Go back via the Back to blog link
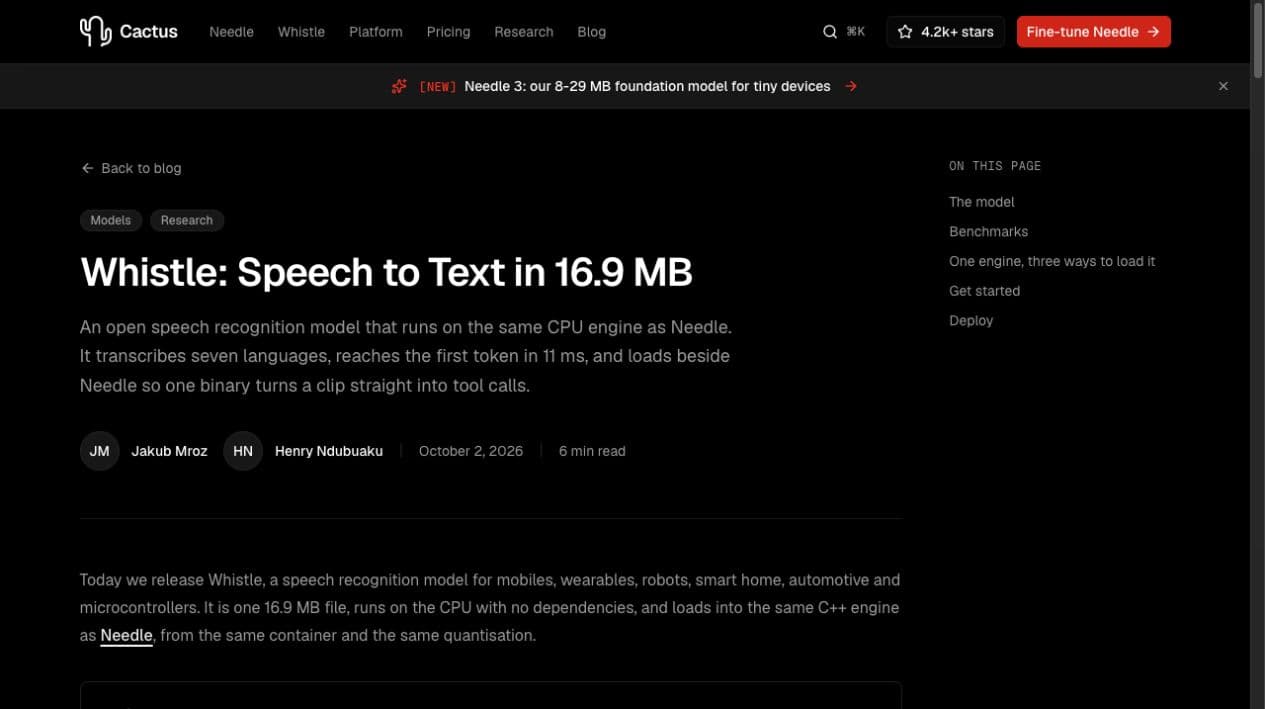This screenshot has height=709, width=1265. pos(131,168)
